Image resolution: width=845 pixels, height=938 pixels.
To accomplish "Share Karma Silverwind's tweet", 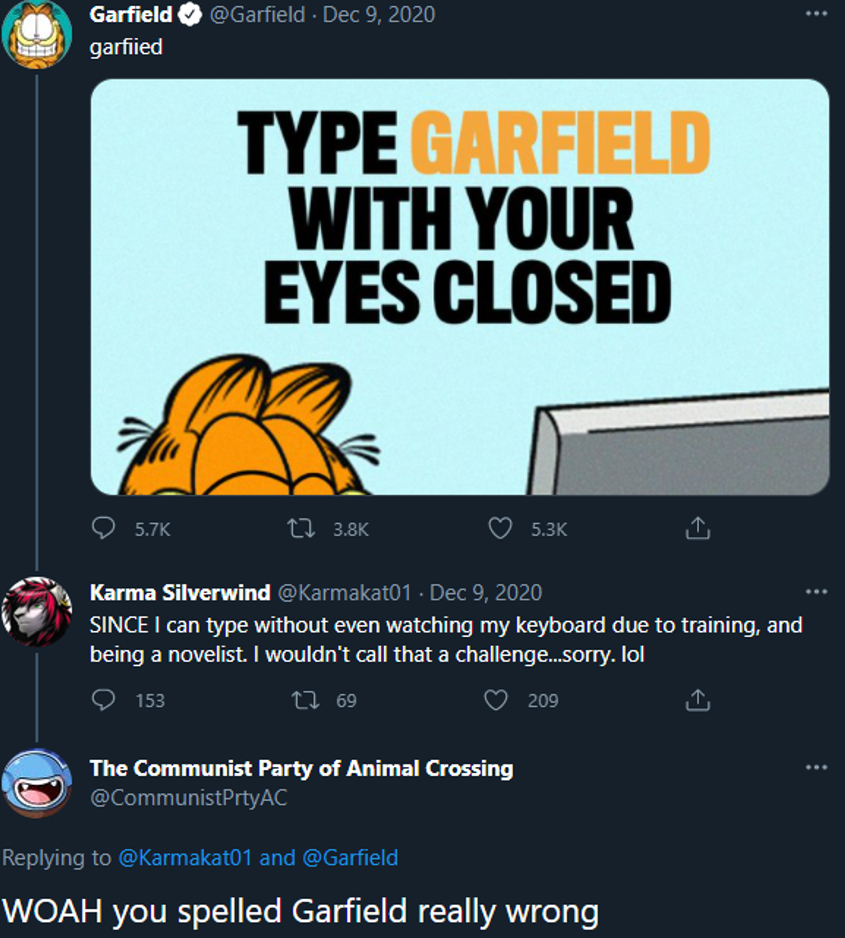I will click(x=697, y=700).
